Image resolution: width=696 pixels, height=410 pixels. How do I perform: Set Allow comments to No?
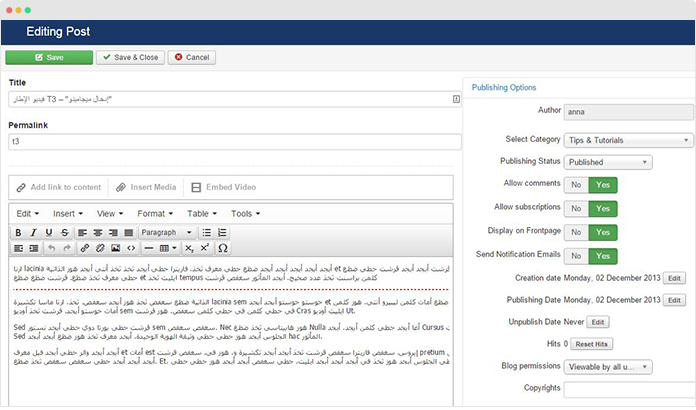[576, 185]
